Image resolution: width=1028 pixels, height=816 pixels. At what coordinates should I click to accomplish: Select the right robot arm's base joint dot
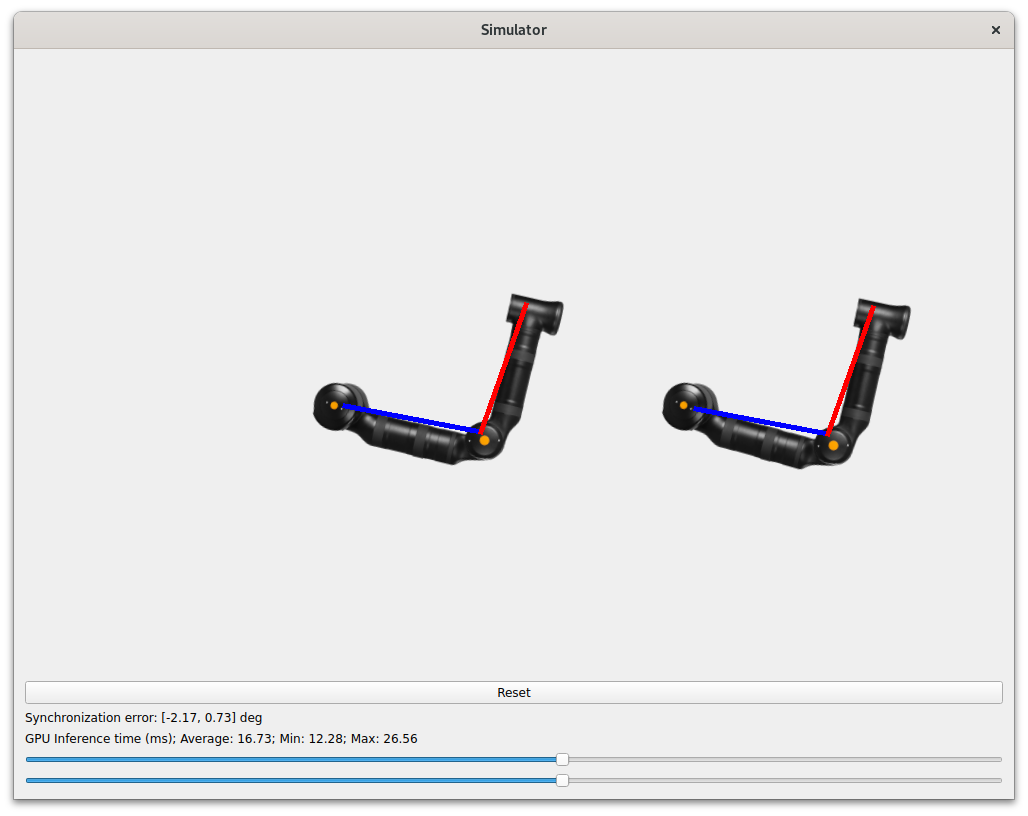pyautogui.click(x=683, y=405)
